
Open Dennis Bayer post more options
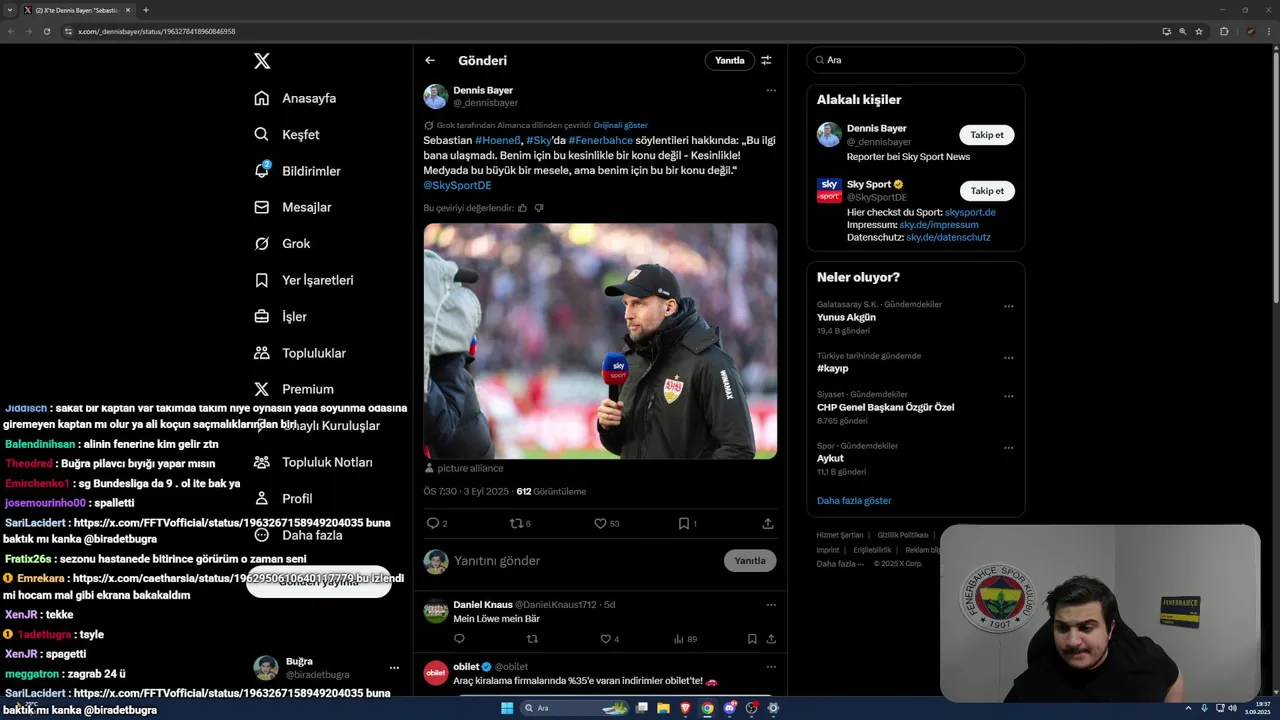tap(771, 90)
